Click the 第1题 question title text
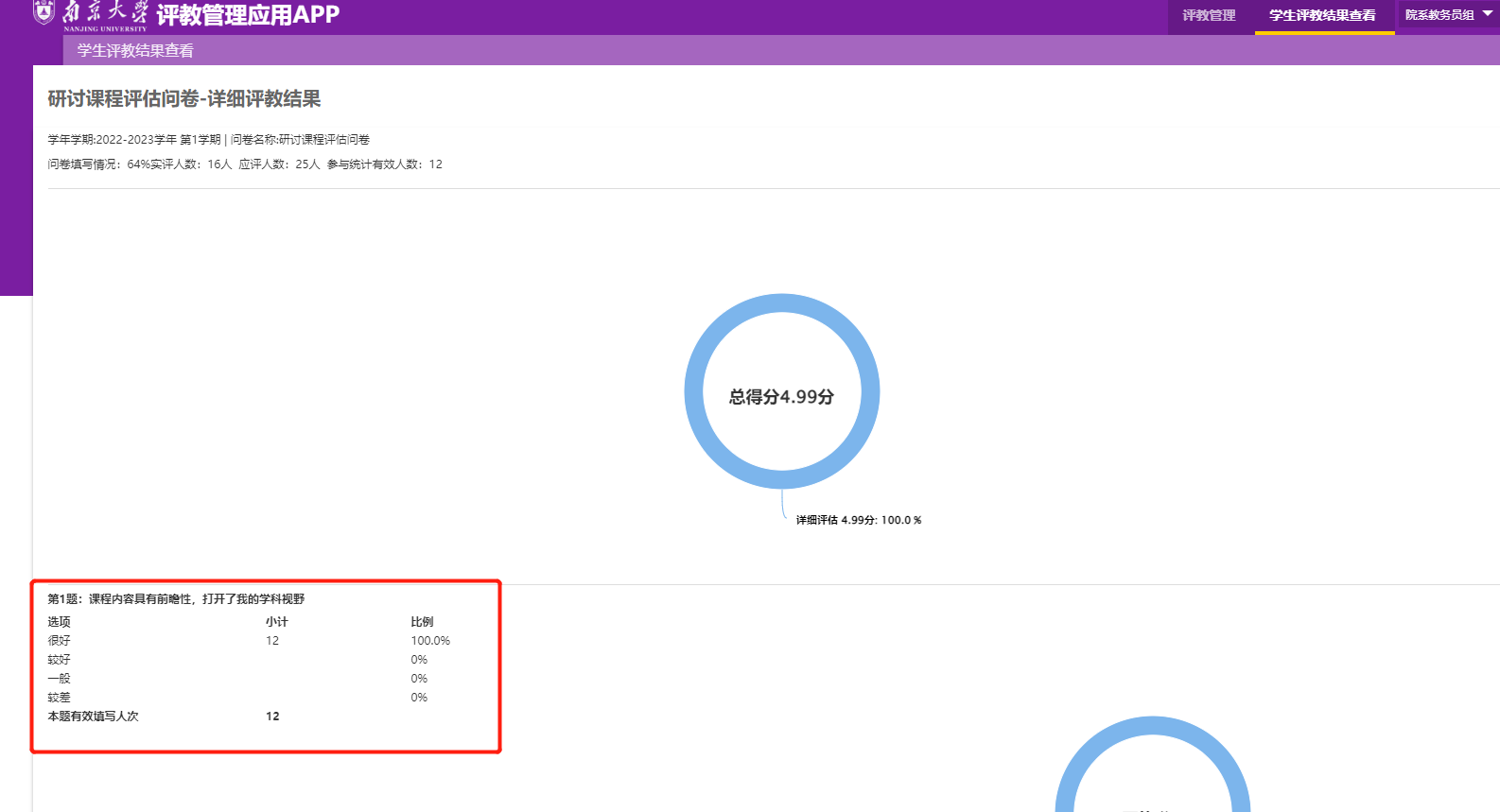The image size is (1500, 812). [176, 598]
